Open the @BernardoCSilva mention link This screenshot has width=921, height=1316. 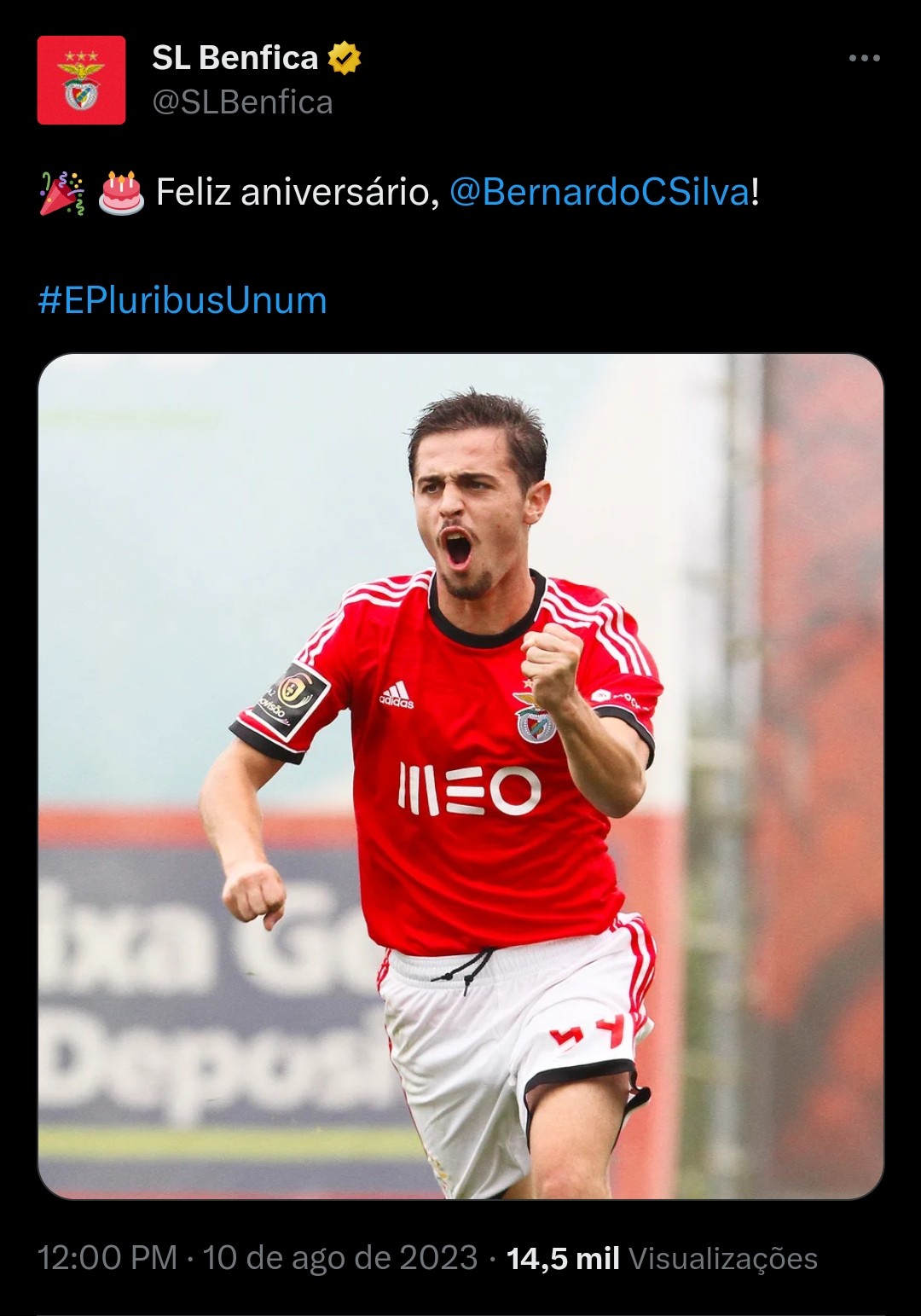click(600, 192)
